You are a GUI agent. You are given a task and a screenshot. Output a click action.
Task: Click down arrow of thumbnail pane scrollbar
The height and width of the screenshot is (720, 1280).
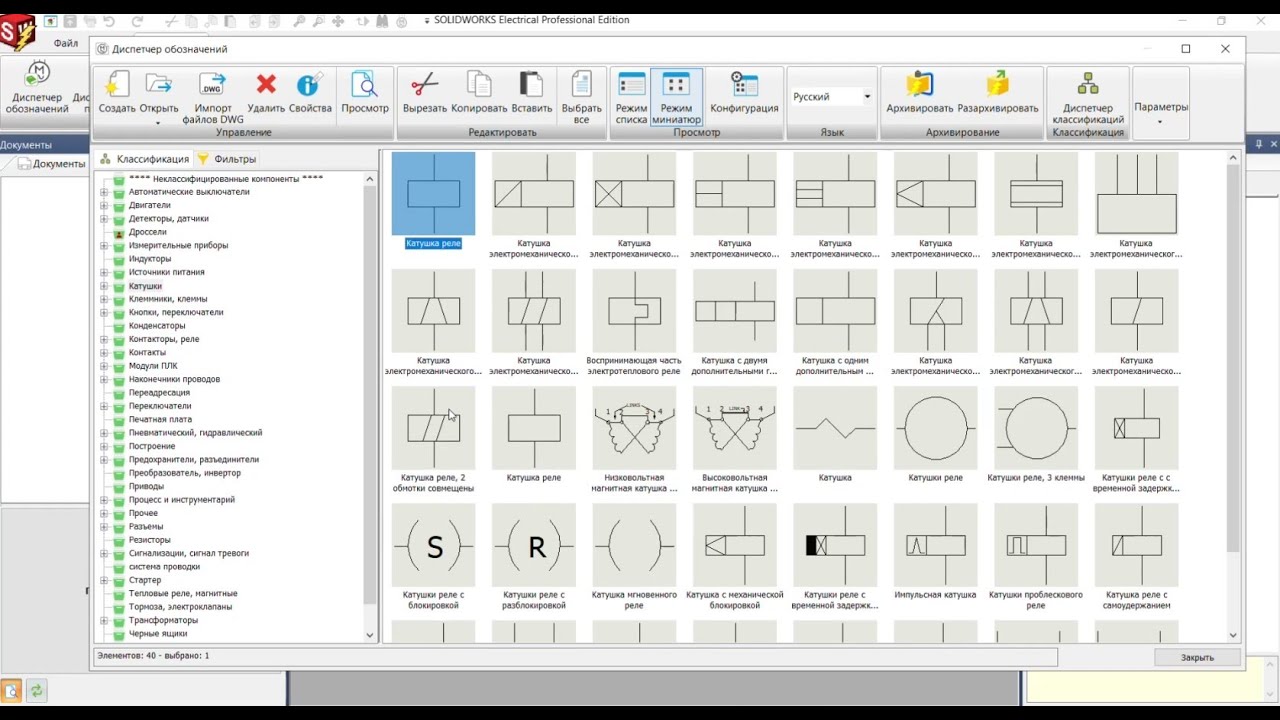click(1233, 635)
